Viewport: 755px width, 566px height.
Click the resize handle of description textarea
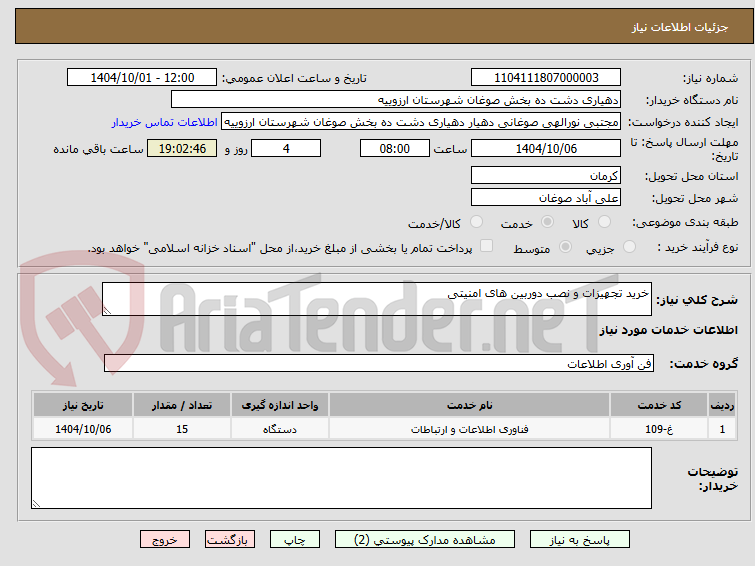[x=107, y=311]
